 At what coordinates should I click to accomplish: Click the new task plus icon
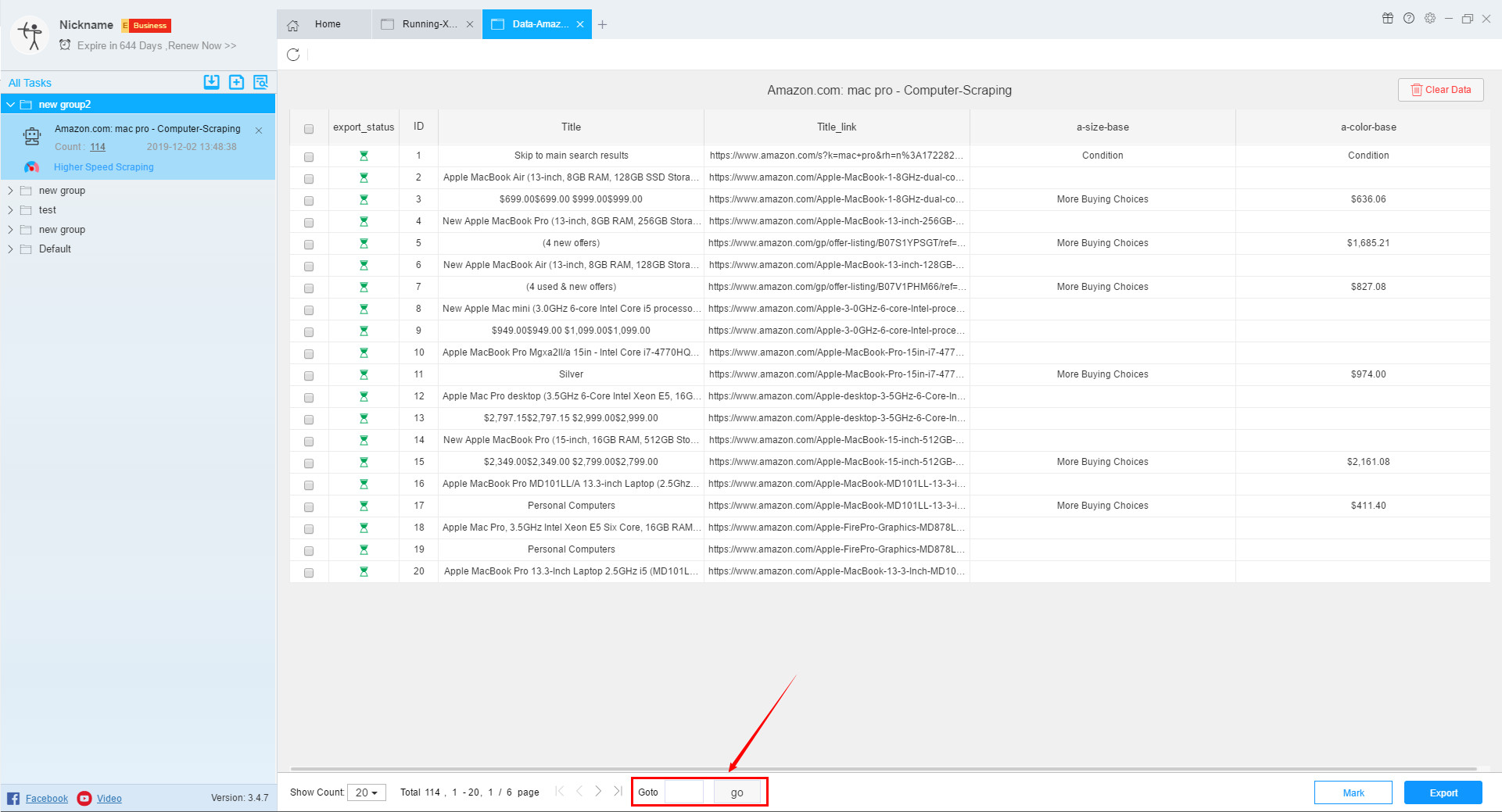click(x=236, y=82)
